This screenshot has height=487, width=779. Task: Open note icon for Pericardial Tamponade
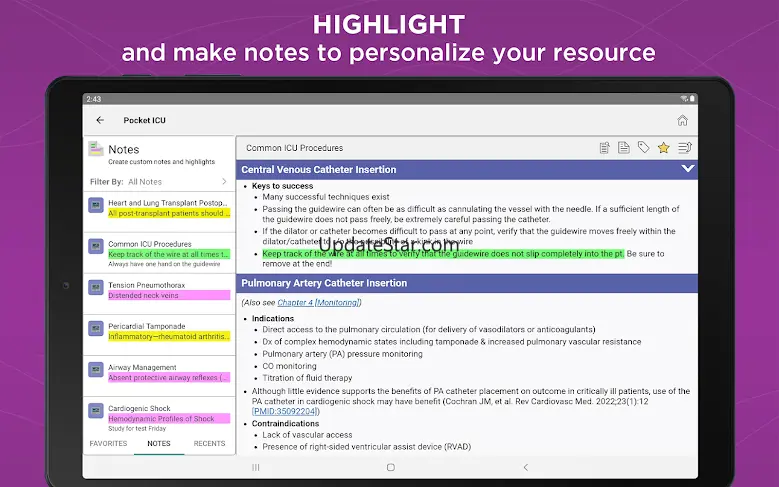96,328
